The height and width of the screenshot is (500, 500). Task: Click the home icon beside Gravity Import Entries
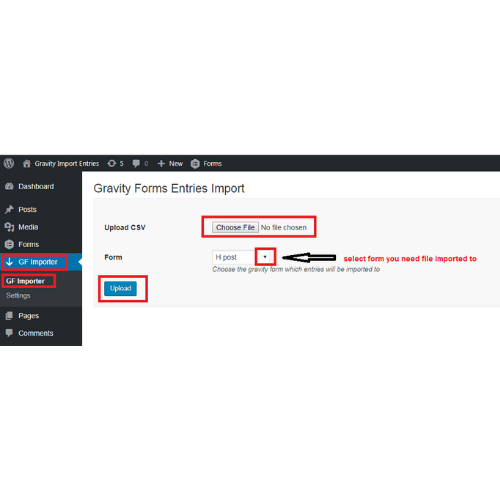click(x=27, y=163)
